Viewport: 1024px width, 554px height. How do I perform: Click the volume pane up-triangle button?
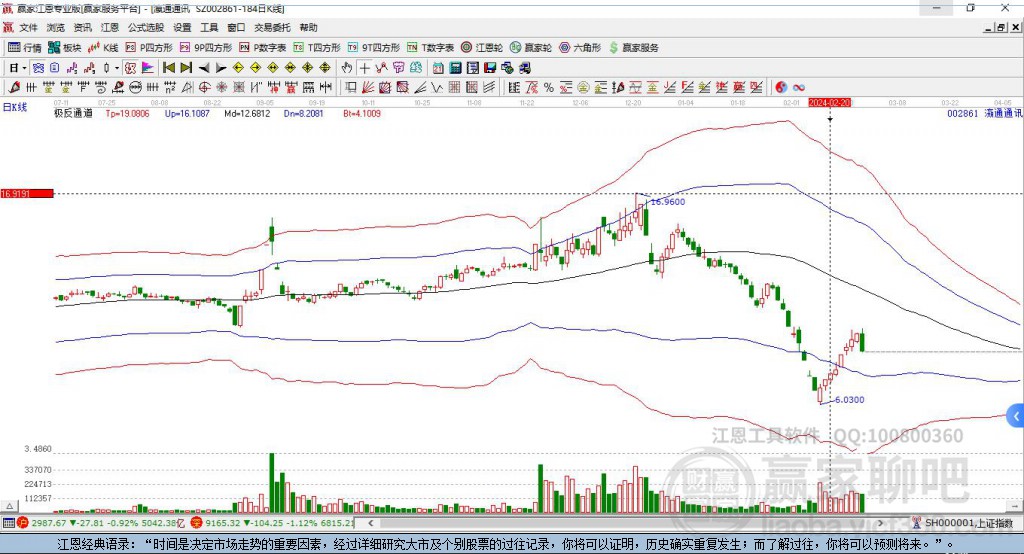(9, 506)
